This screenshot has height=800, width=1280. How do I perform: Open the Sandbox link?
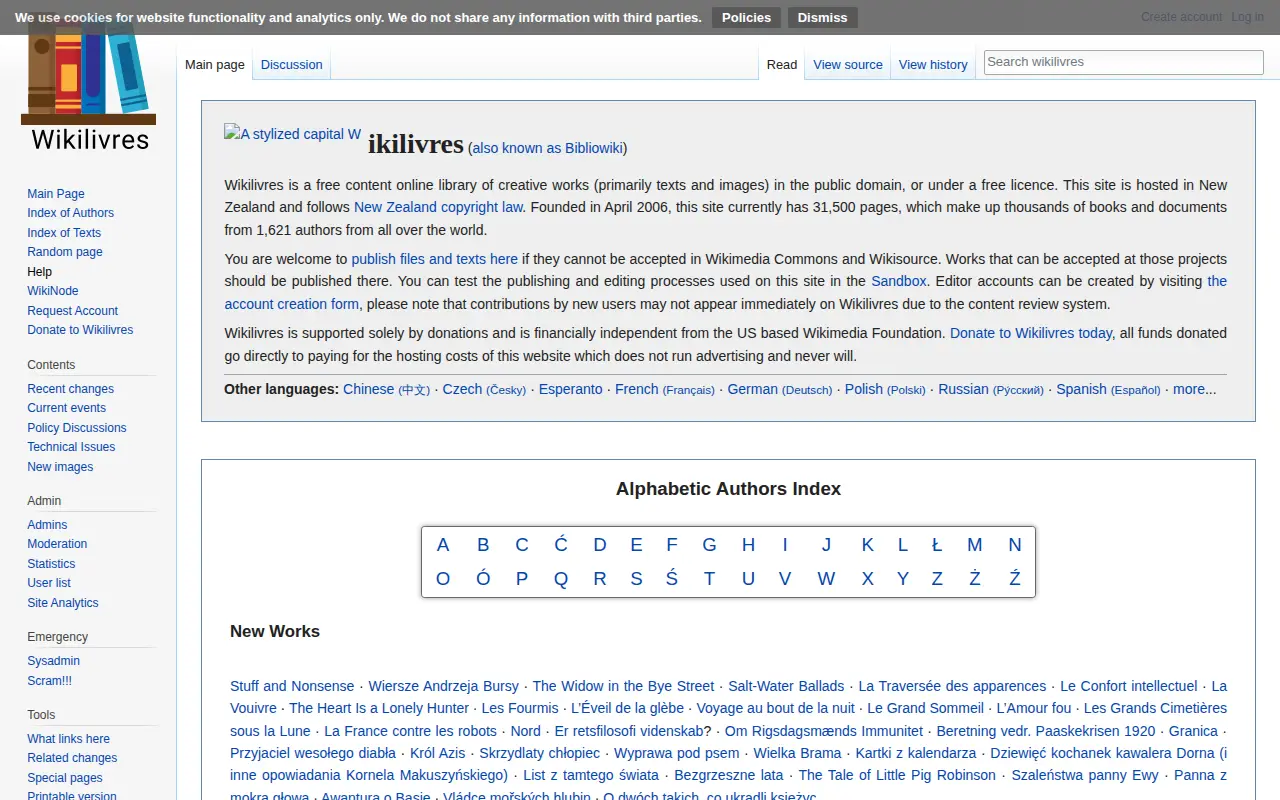click(899, 281)
